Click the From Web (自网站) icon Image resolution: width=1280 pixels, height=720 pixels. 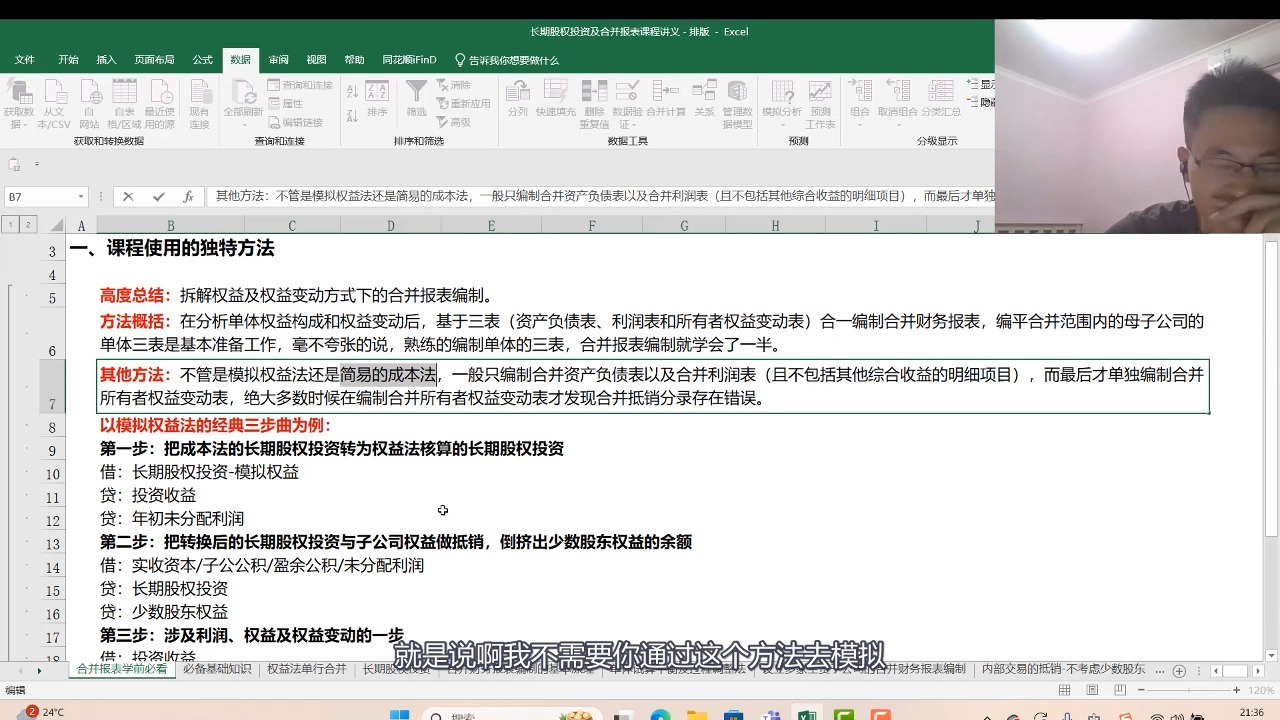[x=89, y=104]
